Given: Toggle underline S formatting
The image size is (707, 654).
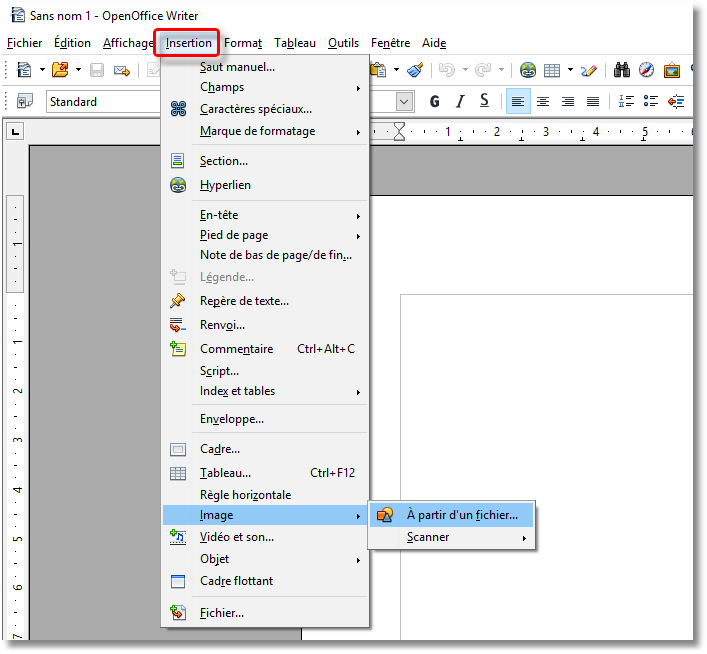Looking at the screenshot, I should tap(484, 101).
